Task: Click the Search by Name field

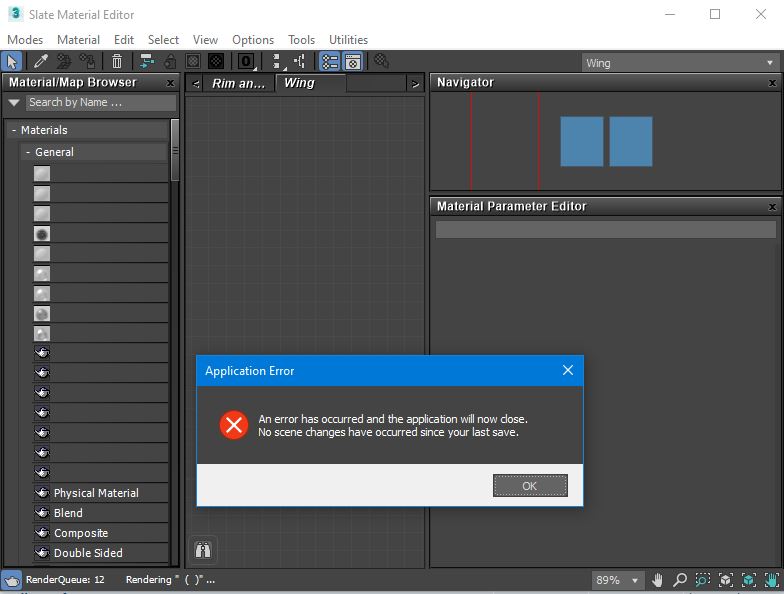Action: click(100, 102)
